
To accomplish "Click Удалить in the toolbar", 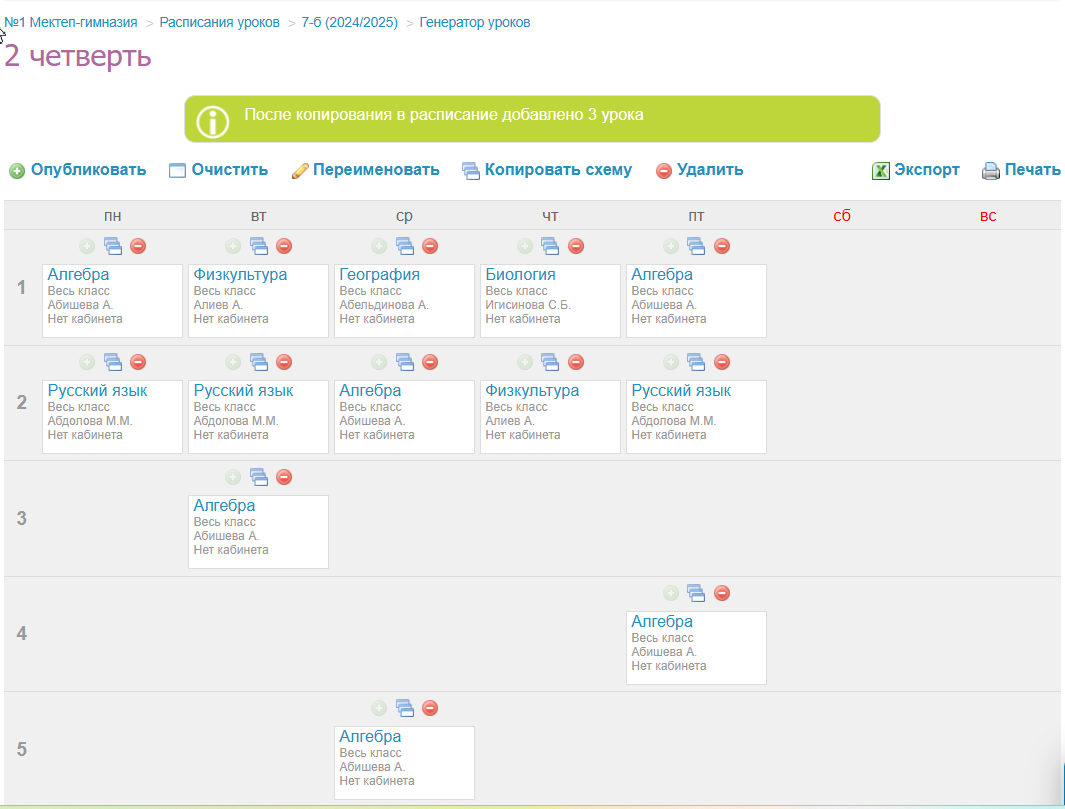I will pyautogui.click(x=700, y=170).
